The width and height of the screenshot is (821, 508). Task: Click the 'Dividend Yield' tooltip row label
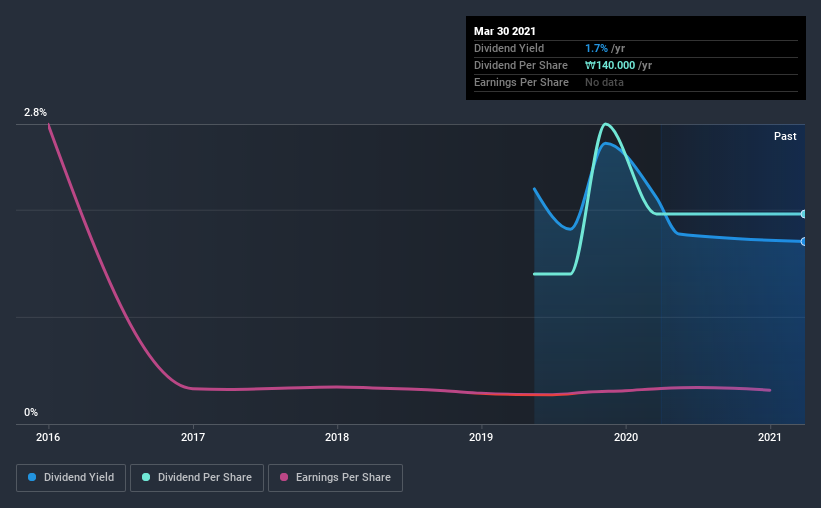[509, 48]
